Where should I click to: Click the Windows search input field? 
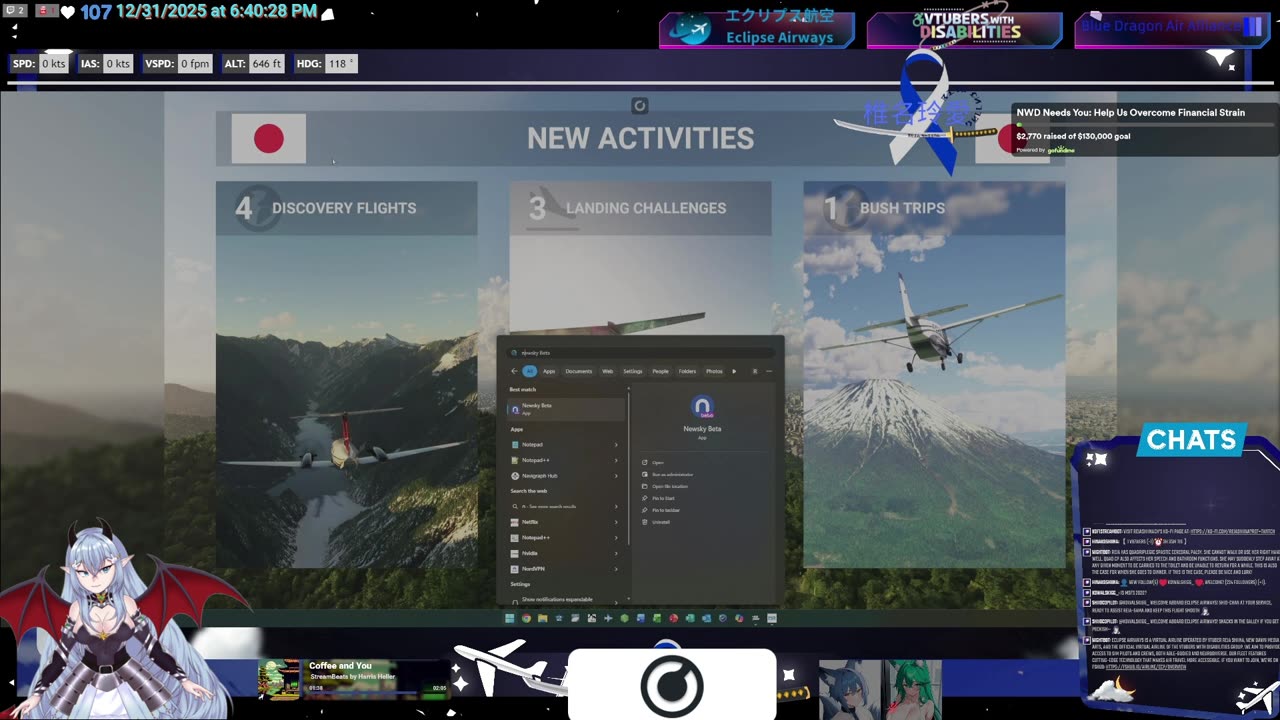pyautogui.click(x=642, y=352)
